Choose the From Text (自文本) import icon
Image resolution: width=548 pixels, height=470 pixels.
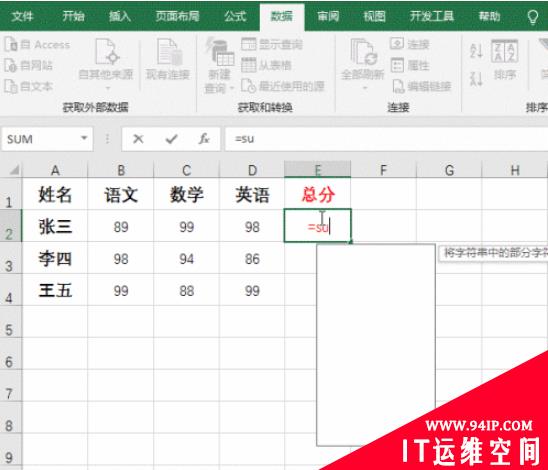point(10,86)
